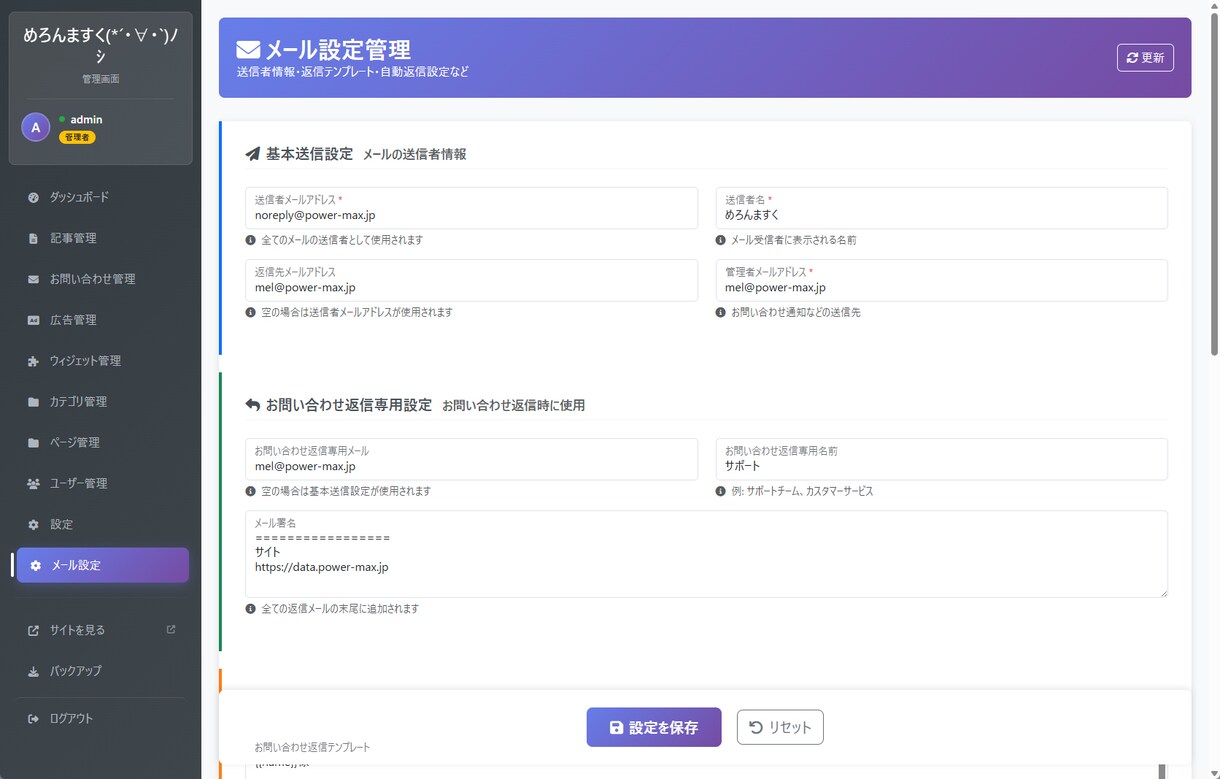Click info icon beside メール受信者に表示される名前
This screenshot has height=779, width=1220.
(x=721, y=240)
